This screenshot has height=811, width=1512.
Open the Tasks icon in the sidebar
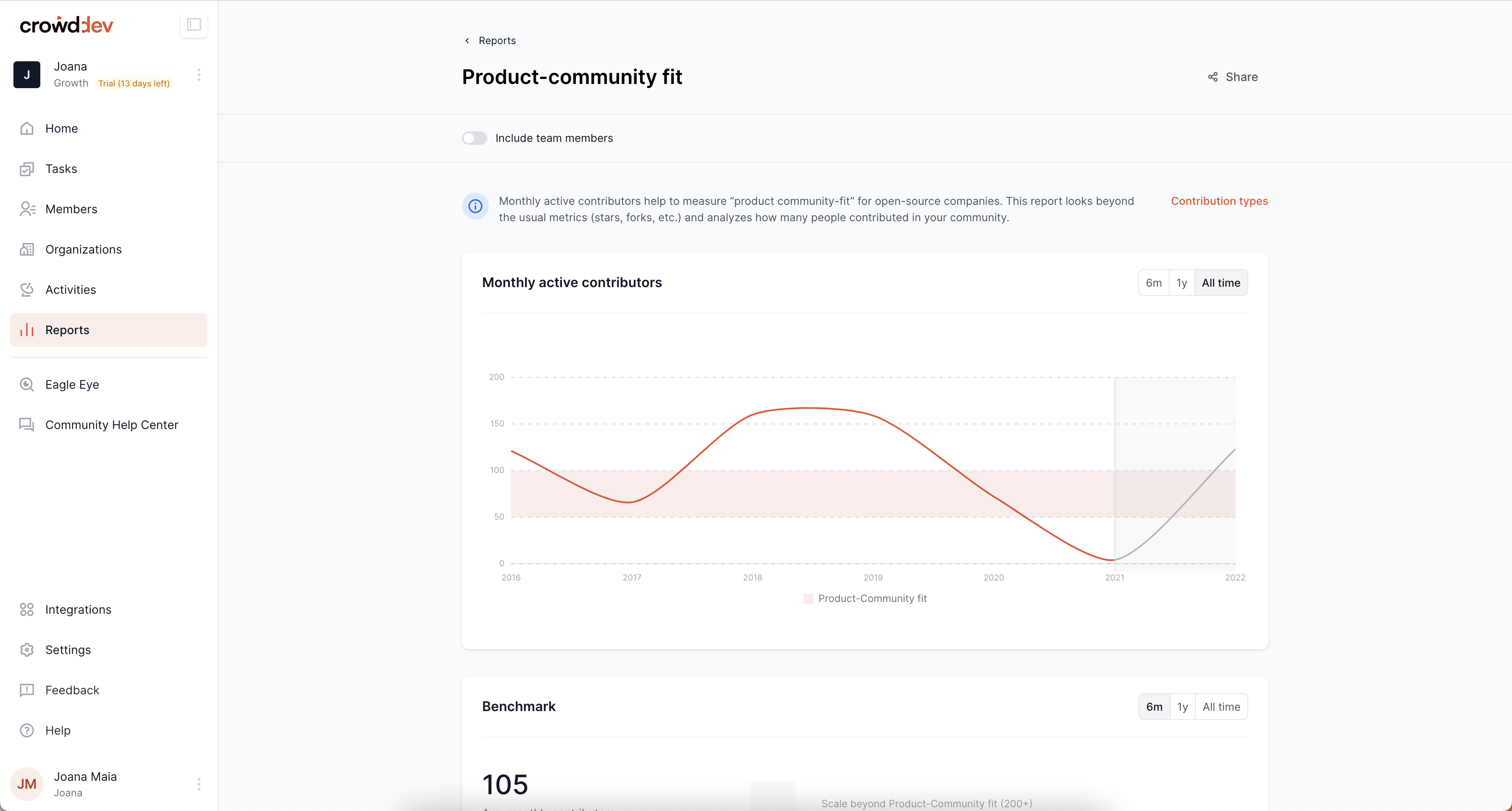pyautogui.click(x=27, y=169)
